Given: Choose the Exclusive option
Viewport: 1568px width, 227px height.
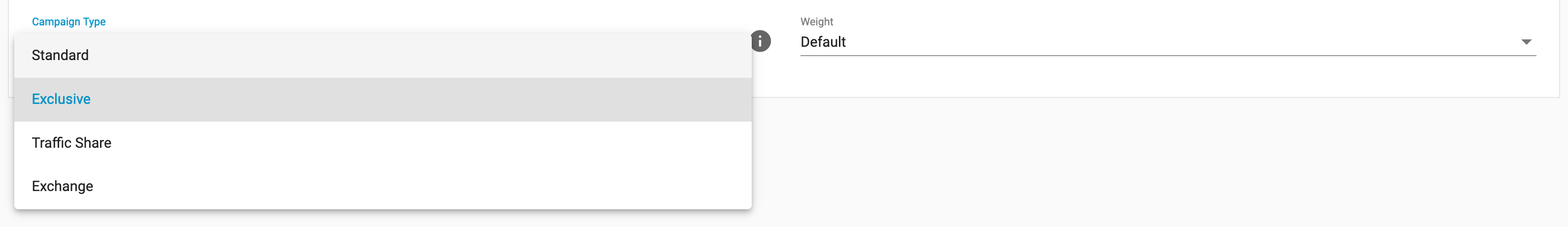Looking at the screenshot, I should 61,99.
